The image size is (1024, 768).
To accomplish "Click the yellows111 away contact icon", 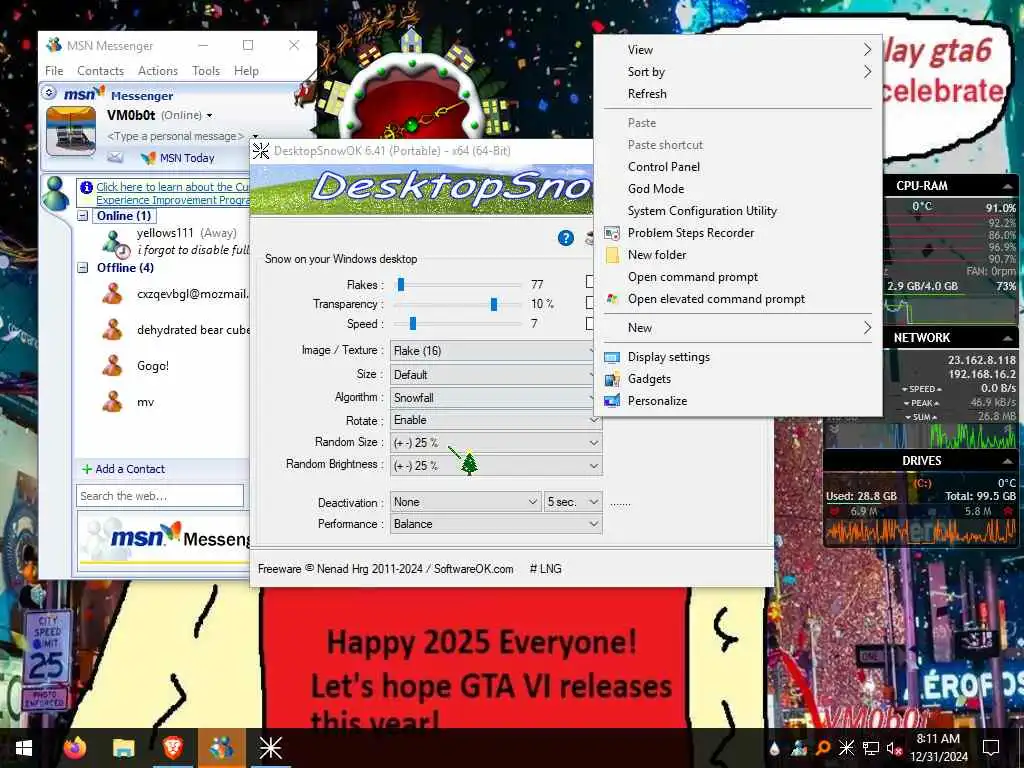I will tap(115, 244).
